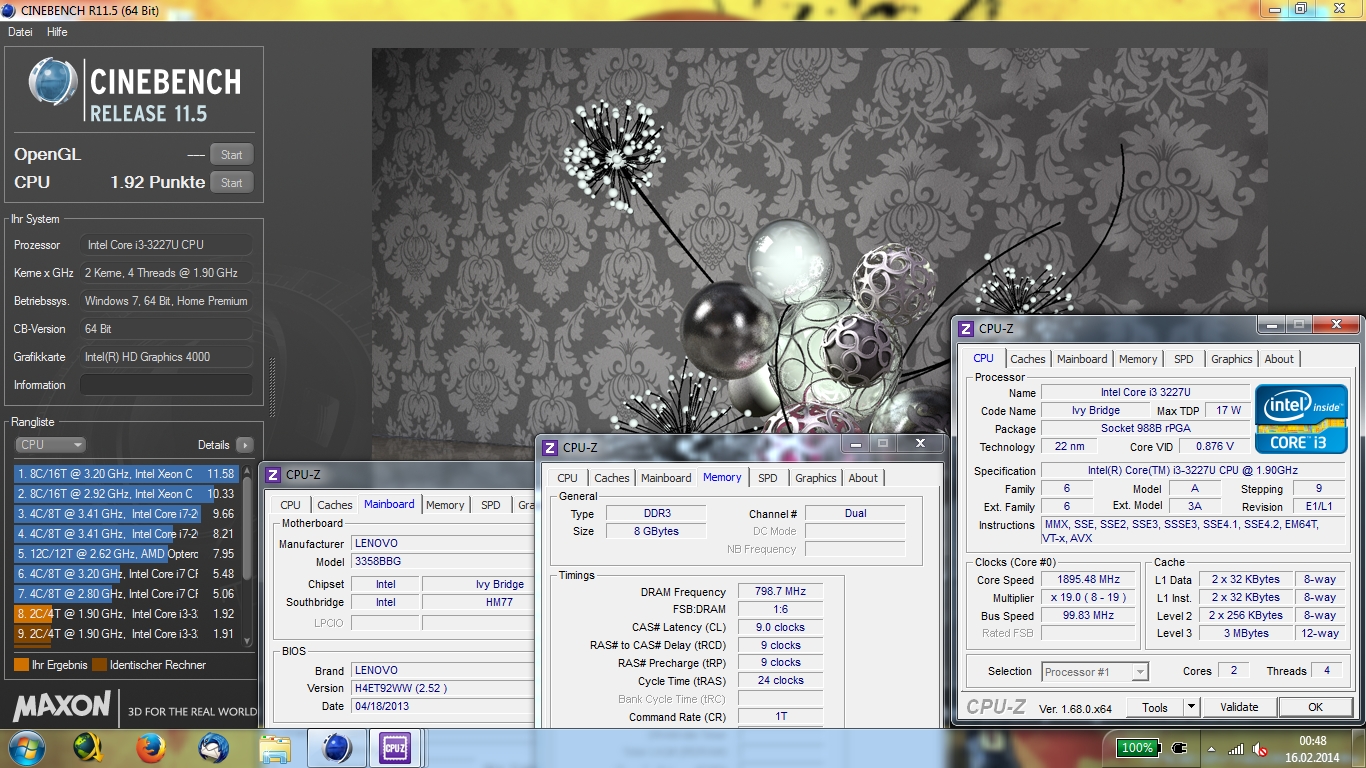The height and width of the screenshot is (768, 1366).
Task: Open the Windows Start orb
Action: point(26,748)
